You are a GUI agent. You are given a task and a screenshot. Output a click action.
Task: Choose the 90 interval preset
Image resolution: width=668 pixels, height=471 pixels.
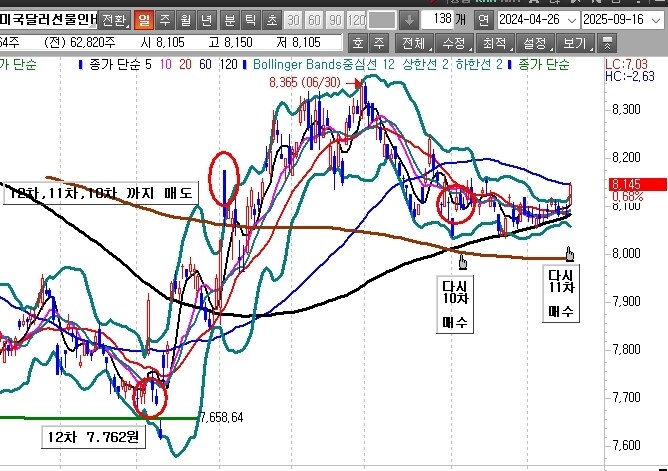pos(335,20)
